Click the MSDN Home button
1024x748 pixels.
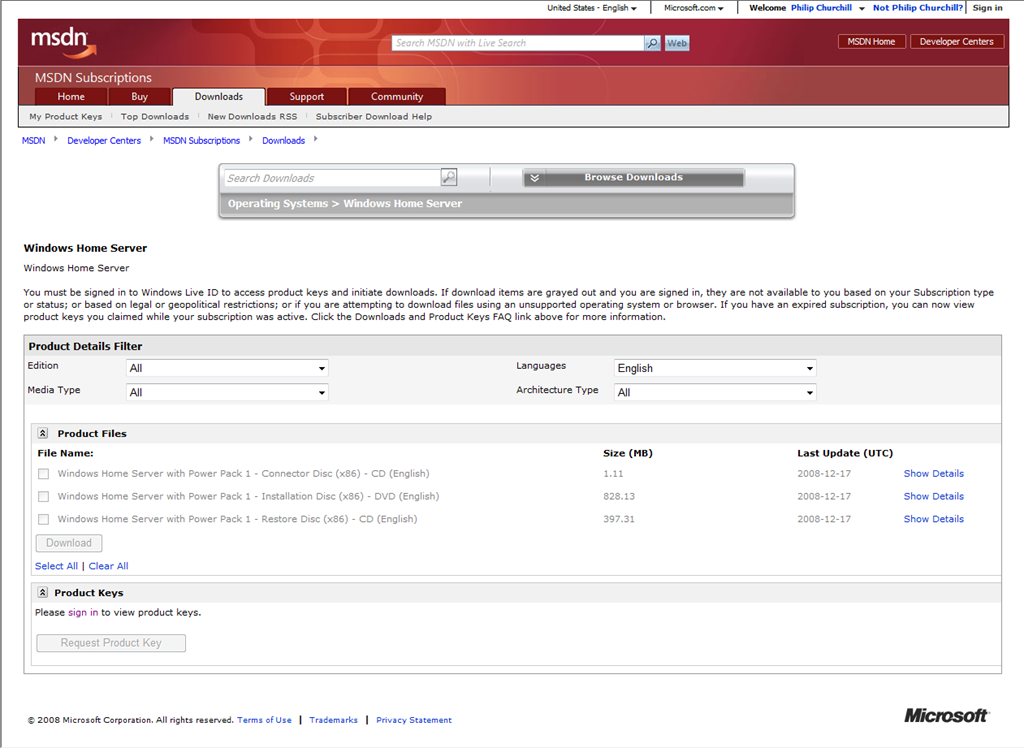click(871, 41)
